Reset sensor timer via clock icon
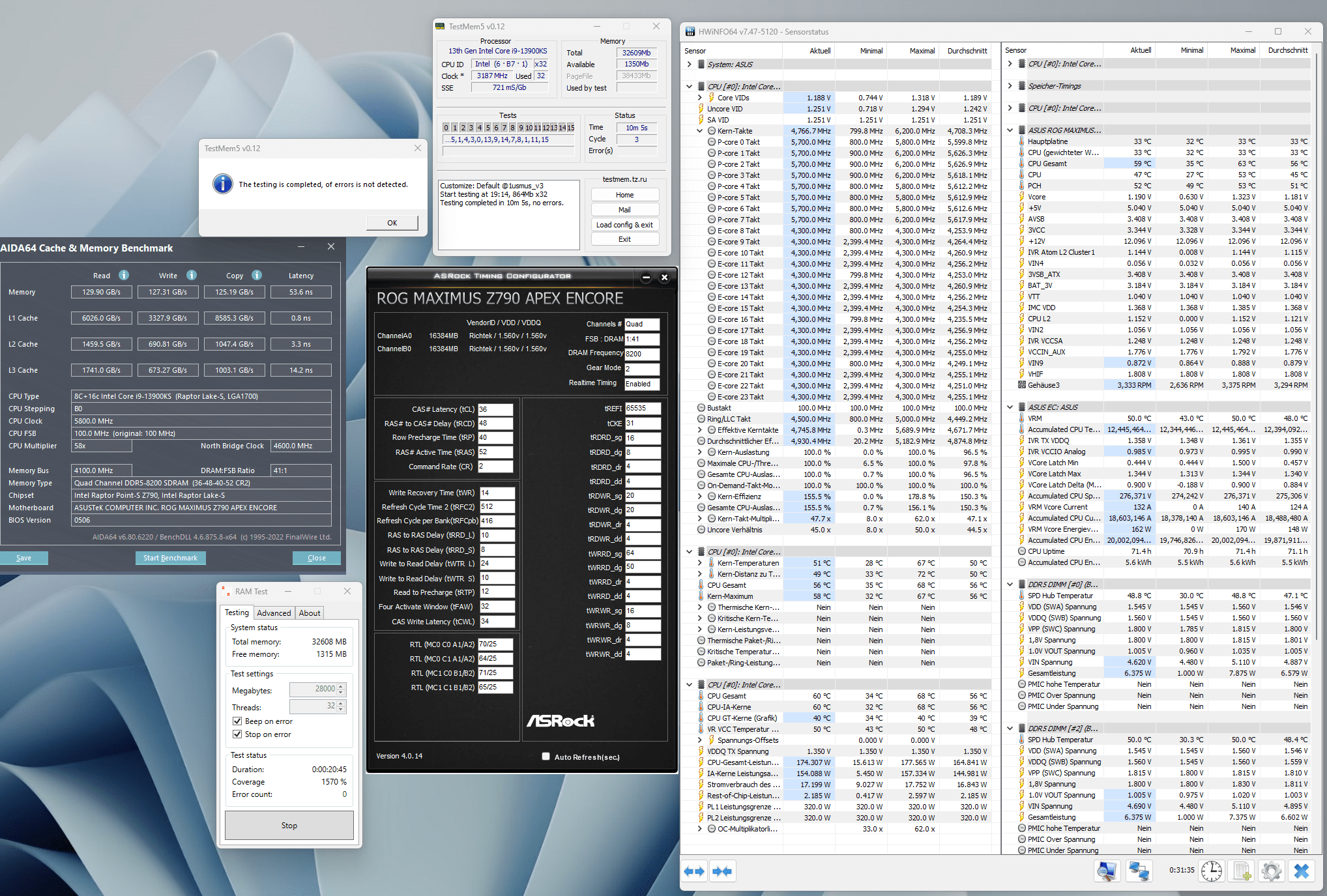This screenshot has width=1327, height=896. point(1212,871)
